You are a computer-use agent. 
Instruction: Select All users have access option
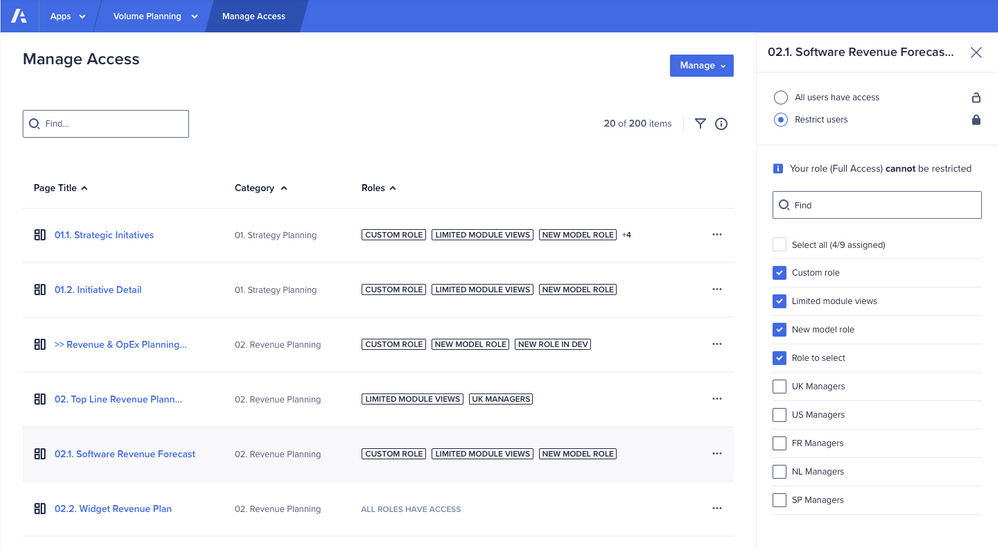781,98
